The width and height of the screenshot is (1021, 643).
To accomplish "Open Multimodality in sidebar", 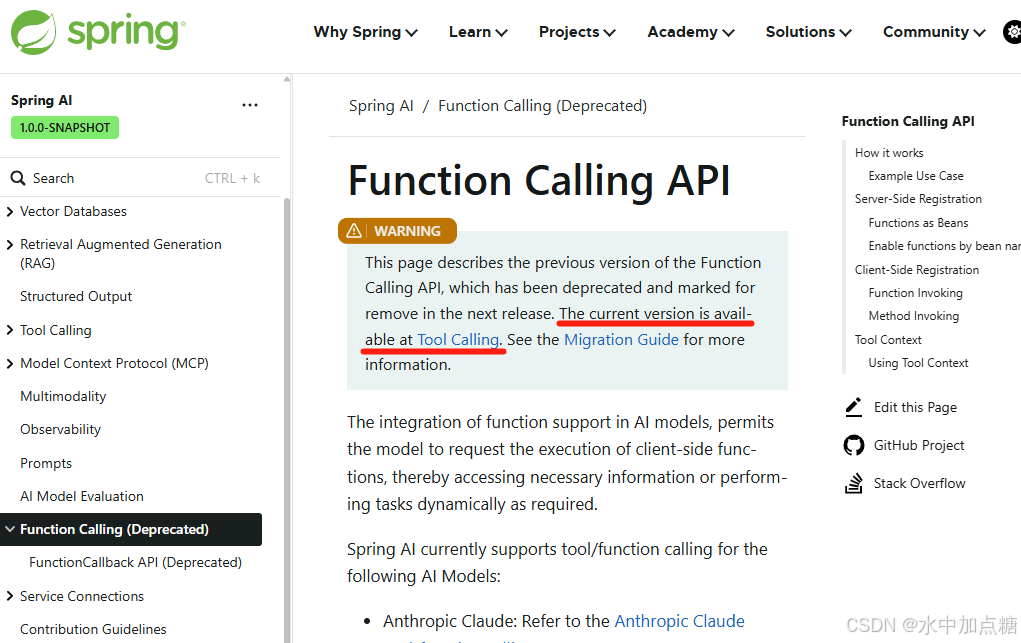I will pyautogui.click(x=63, y=397).
